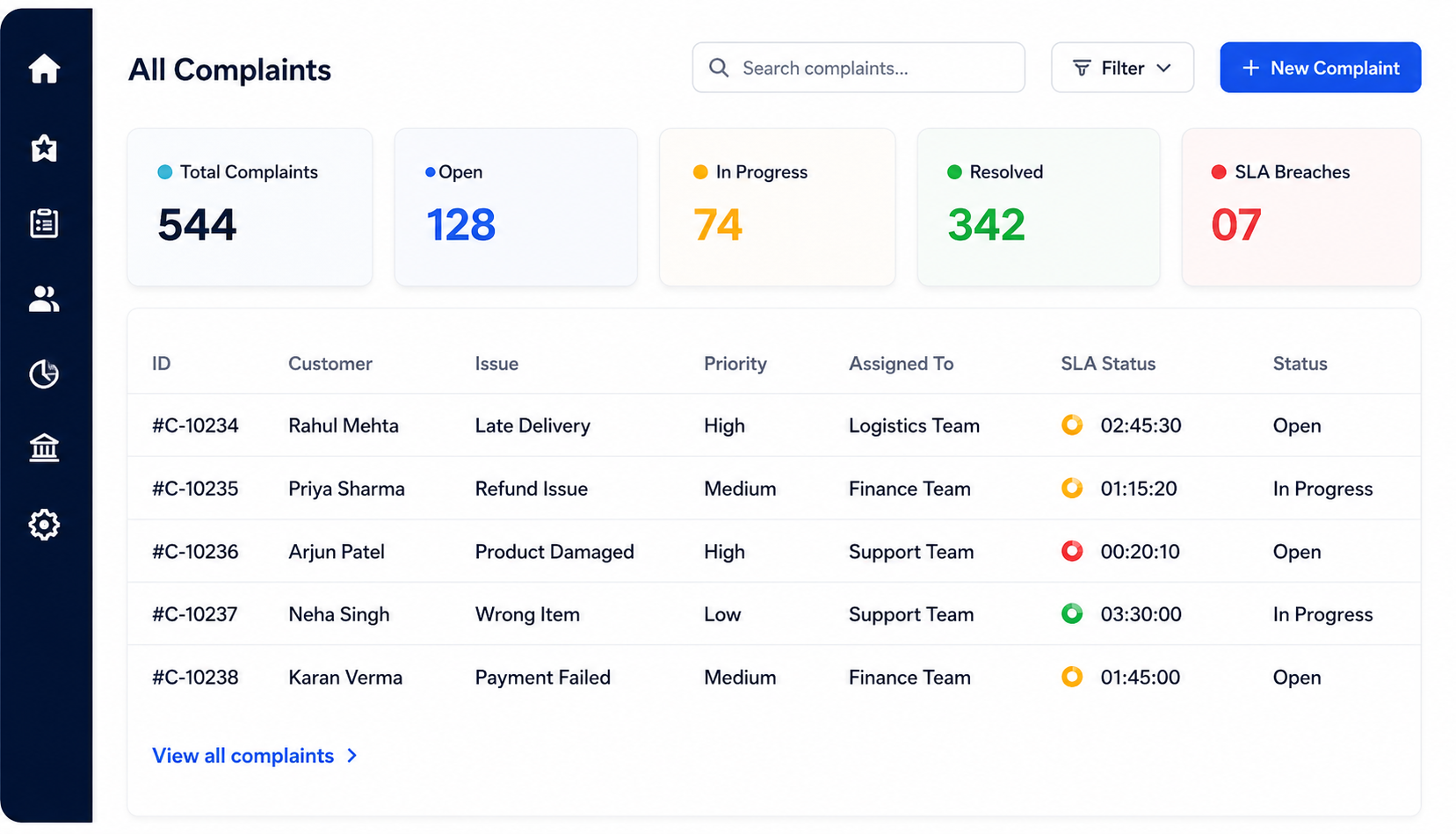Click SLA indicator for 01:15:20 row
This screenshot has width=1456, height=834.
pos(1072,488)
